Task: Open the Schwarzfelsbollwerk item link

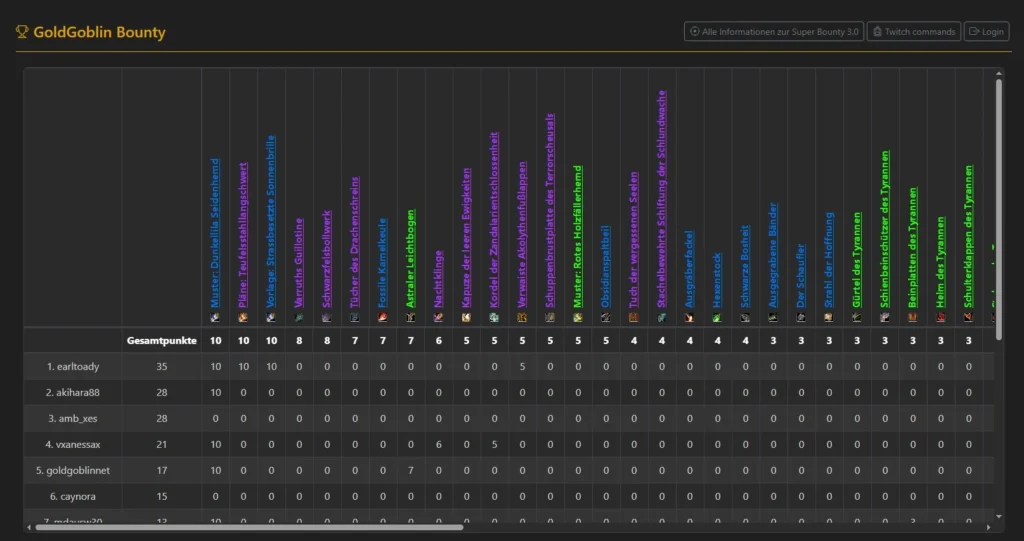Action: tap(327, 259)
